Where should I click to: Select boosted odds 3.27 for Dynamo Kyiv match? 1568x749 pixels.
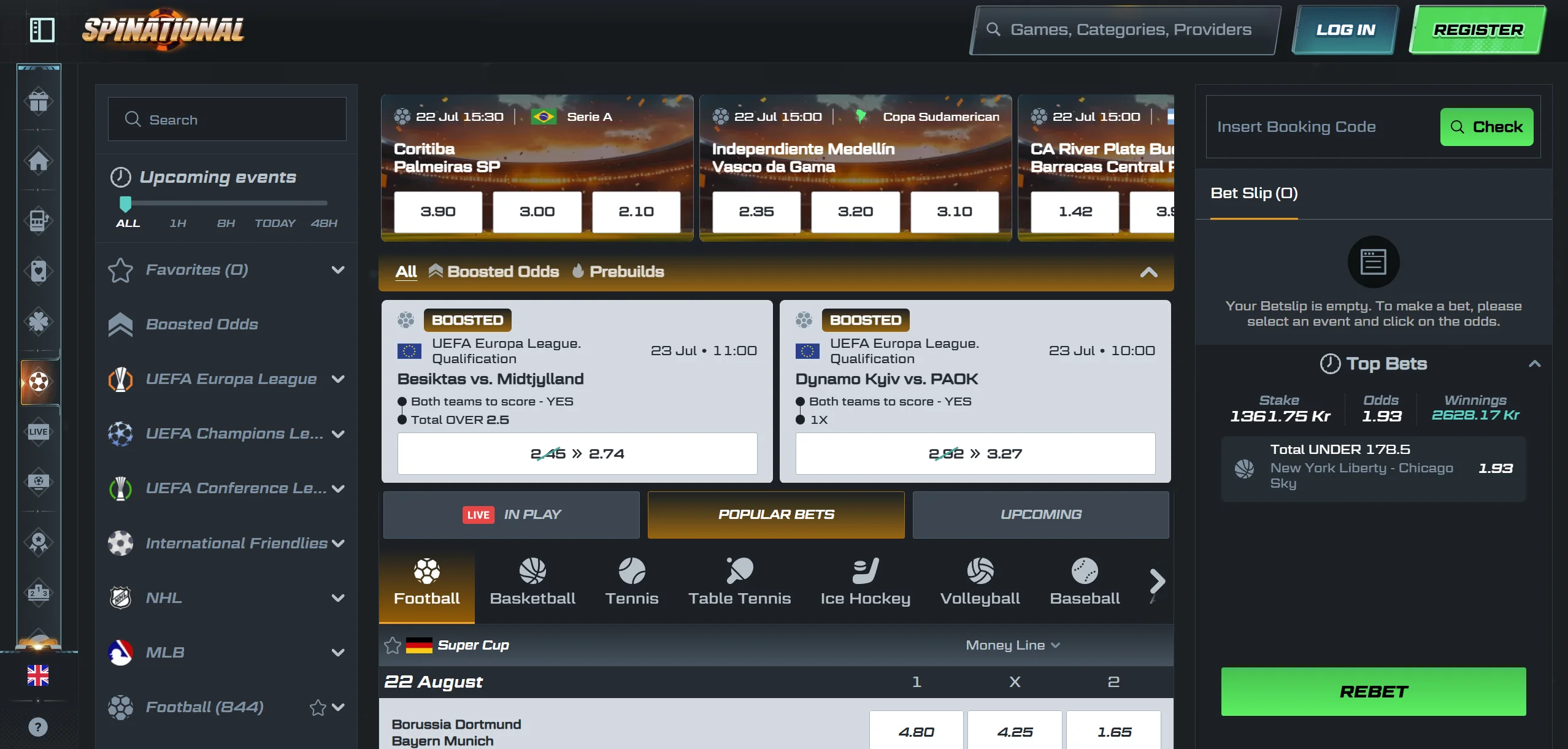(x=975, y=454)
